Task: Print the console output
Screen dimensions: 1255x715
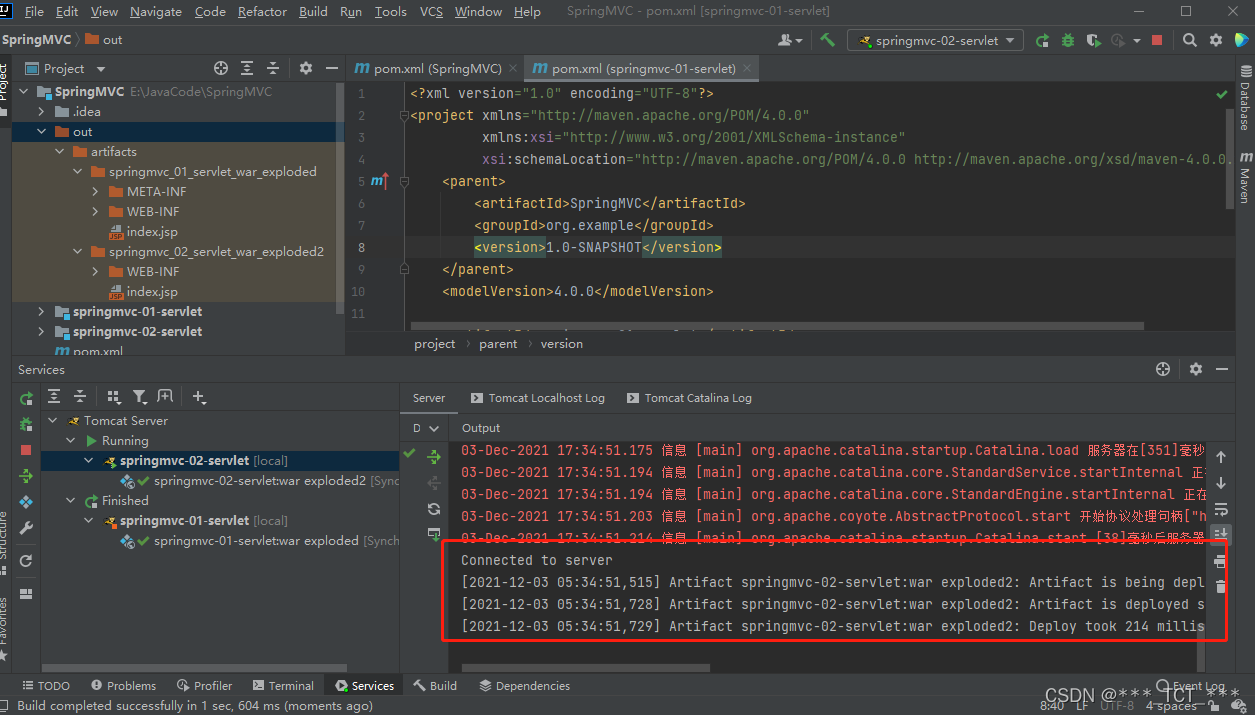Action: coord(1221,561)
